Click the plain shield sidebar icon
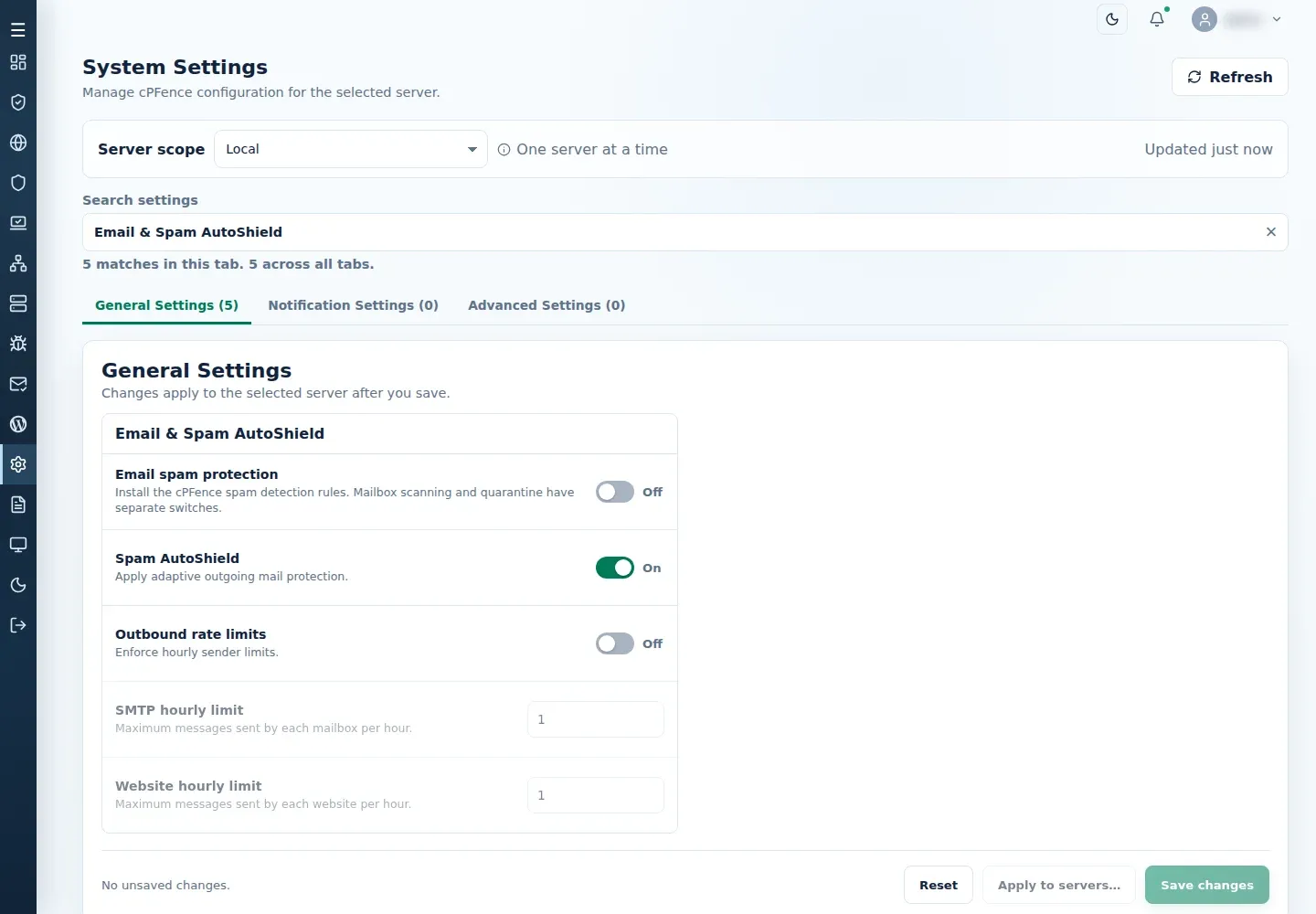The width and height of the screenshot is (1316, 914). (18, 183)
